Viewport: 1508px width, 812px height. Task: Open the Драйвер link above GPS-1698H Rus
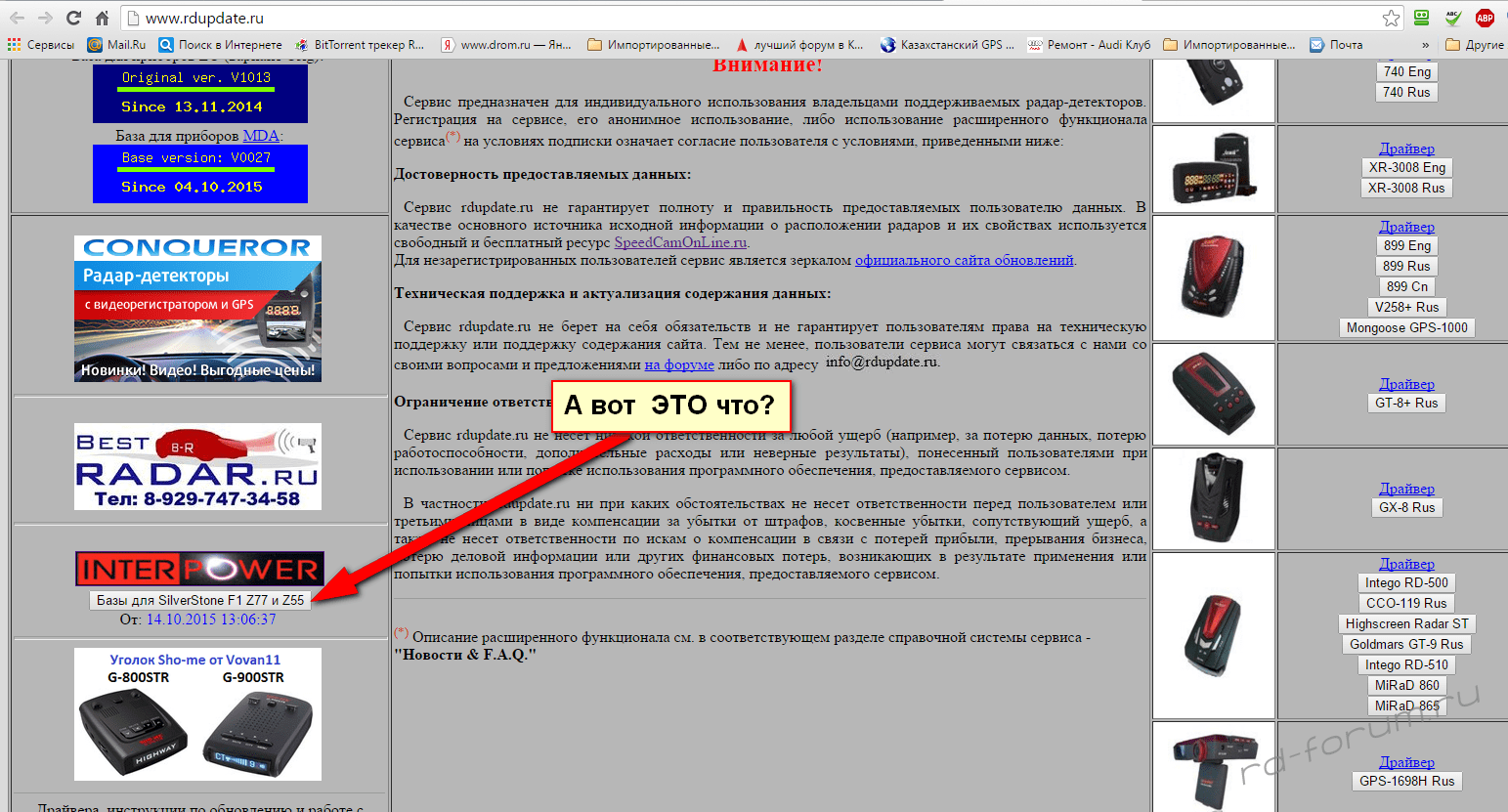pyautogui.click(x=1406, y=762)
